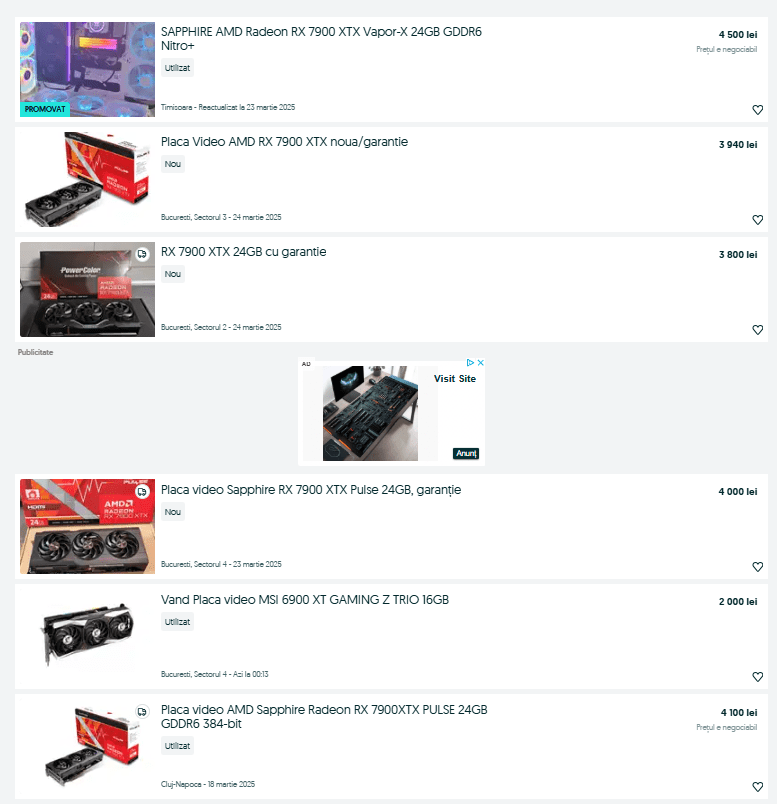
Task: Open the MSI triple-fan card thumbnail
Action: pos(87,634)
